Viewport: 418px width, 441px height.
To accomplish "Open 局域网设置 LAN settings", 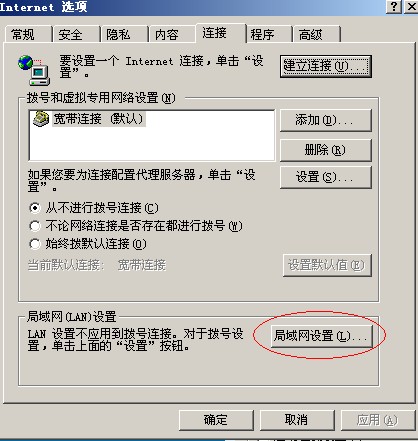I will 321,336.
